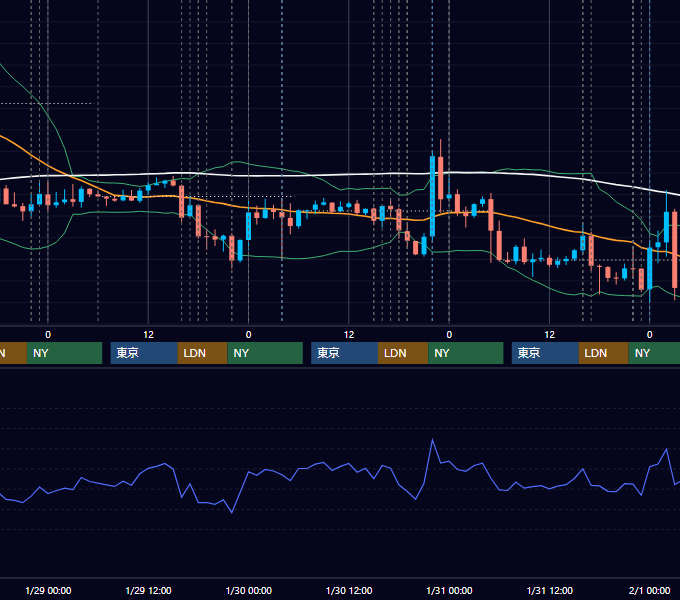Click the 2/1 00:00 time axis label
This screenshot has height=600, width=680.
pos(650,590)
